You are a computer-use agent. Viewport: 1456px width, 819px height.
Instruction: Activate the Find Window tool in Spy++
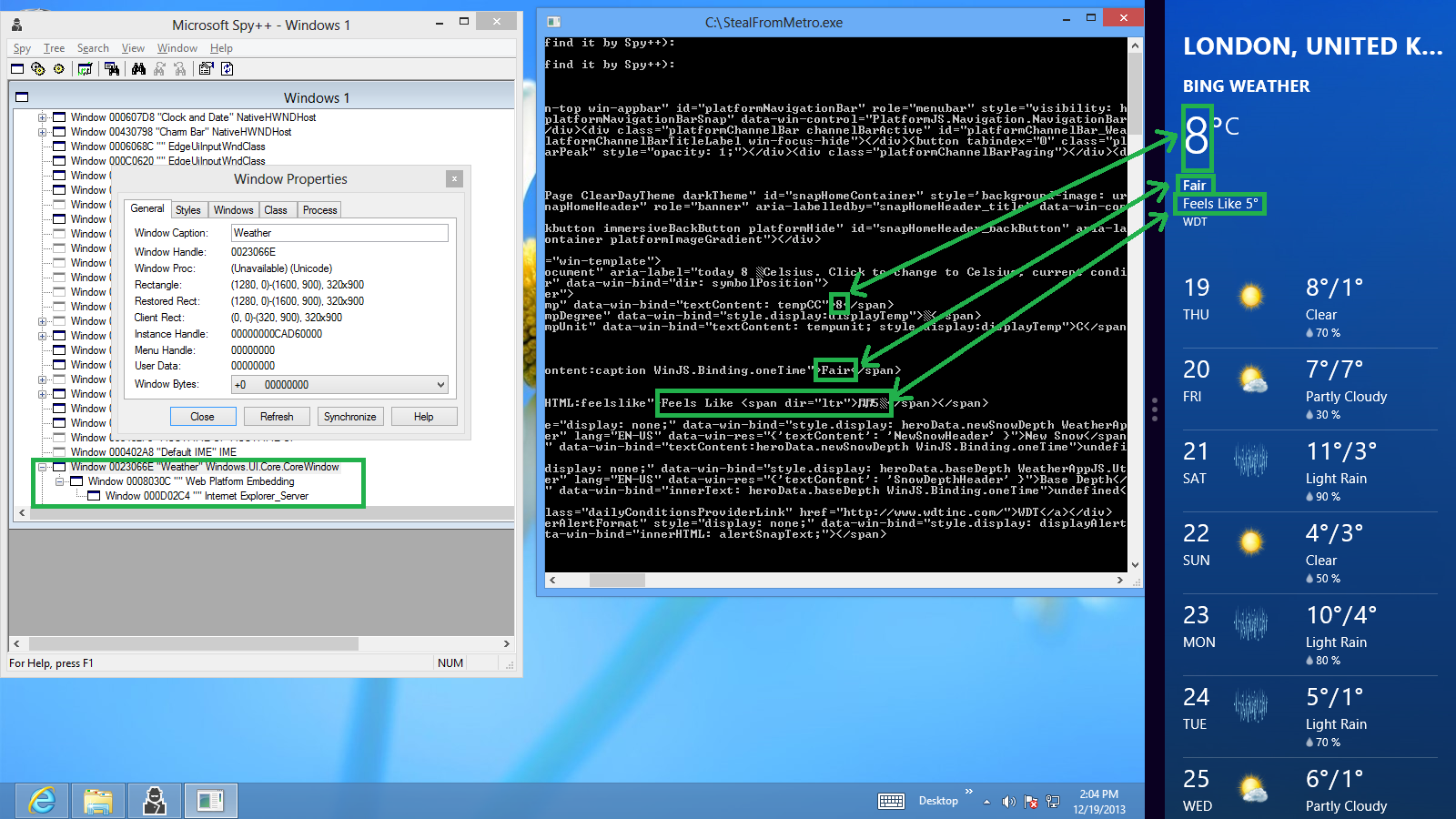tap(111, 69)
